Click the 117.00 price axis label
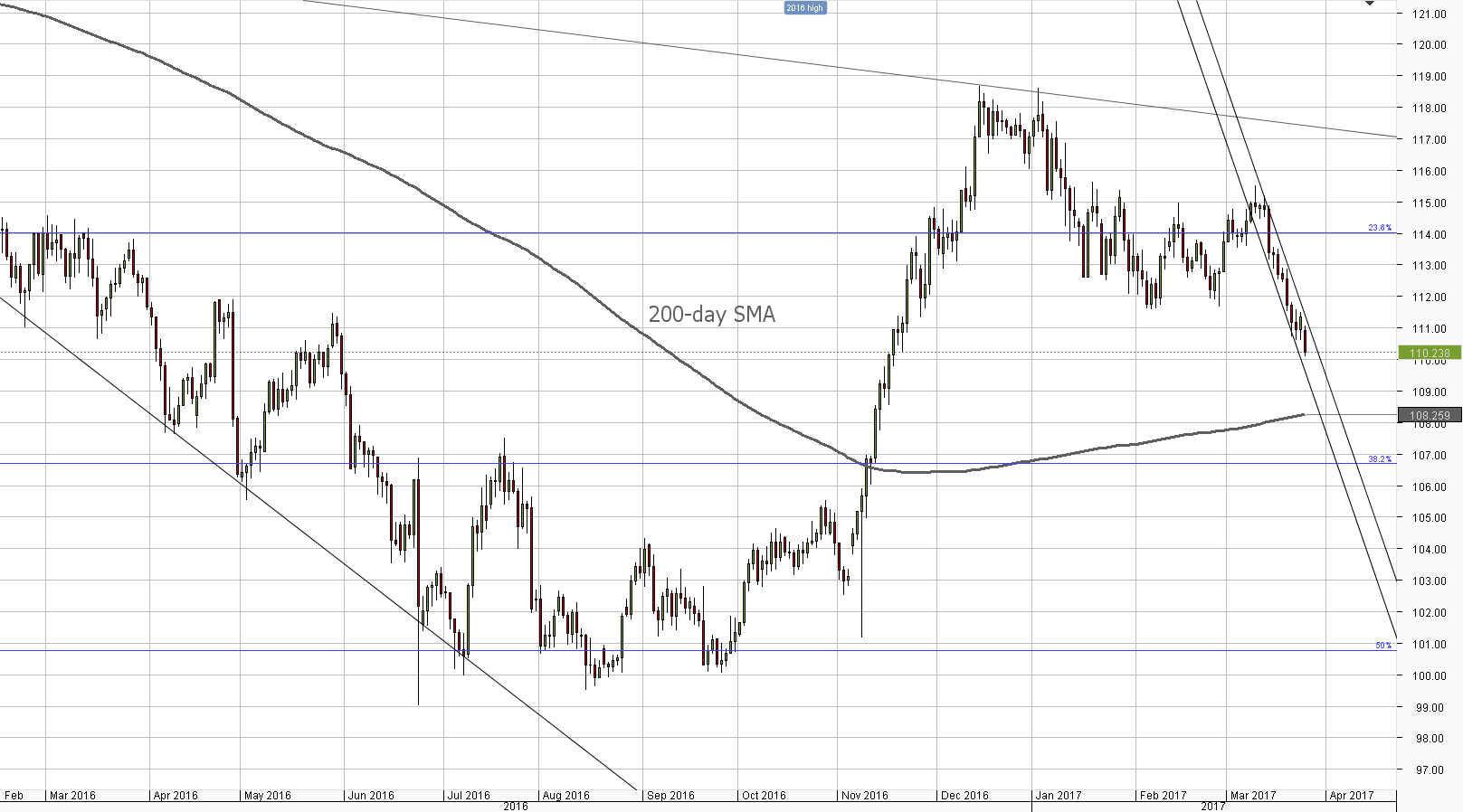 click(1430, 140)
